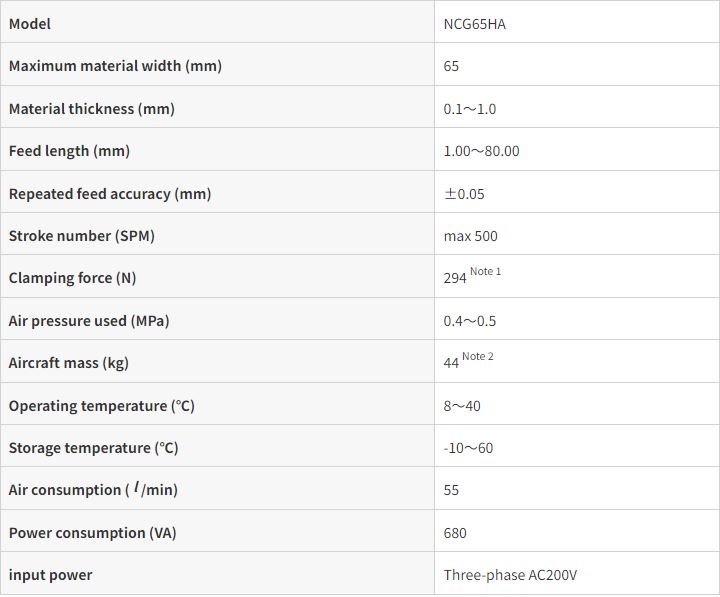Select the max 500 stroke value

[470, 236]
